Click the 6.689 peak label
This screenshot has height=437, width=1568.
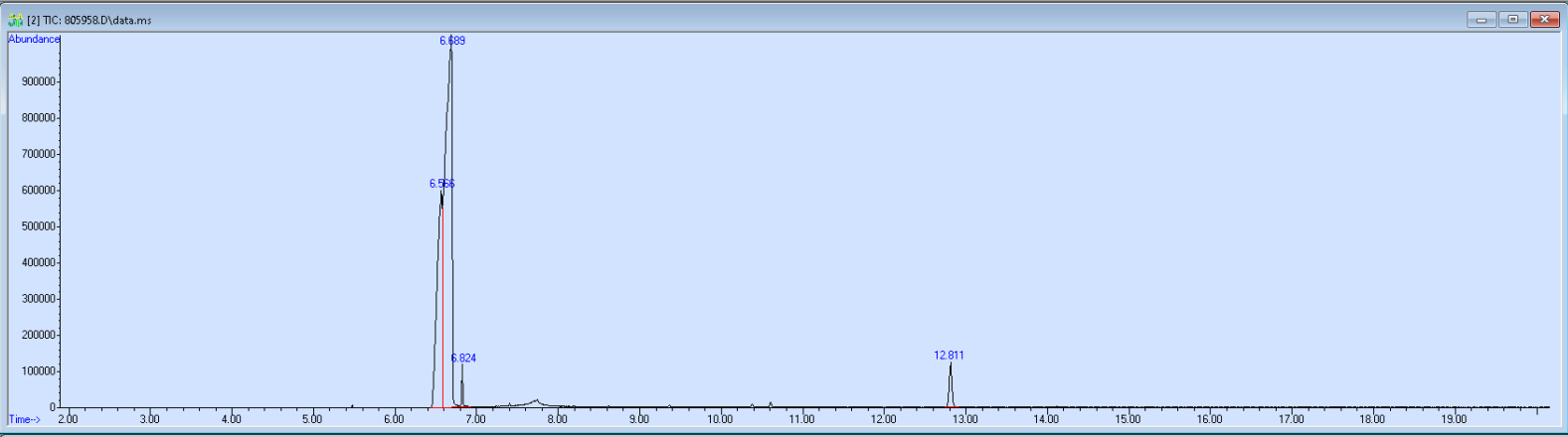[x=452, y=41]
